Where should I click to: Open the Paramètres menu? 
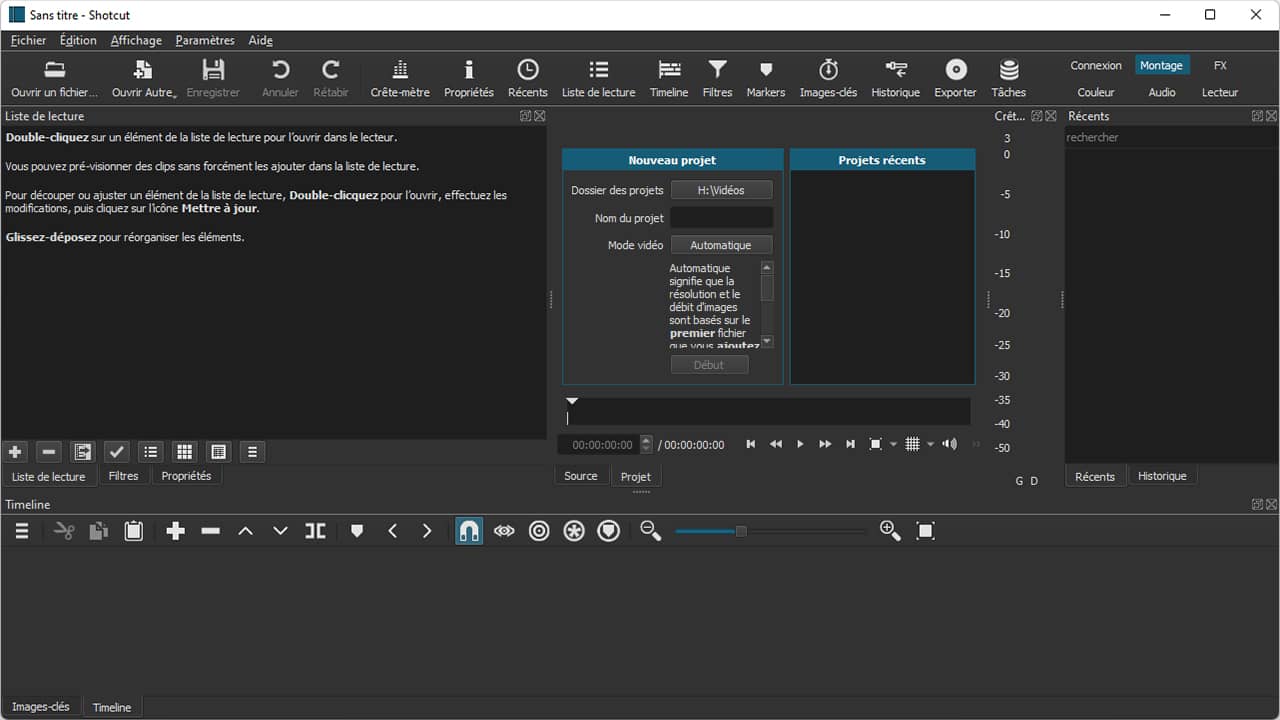pos(205,40)
